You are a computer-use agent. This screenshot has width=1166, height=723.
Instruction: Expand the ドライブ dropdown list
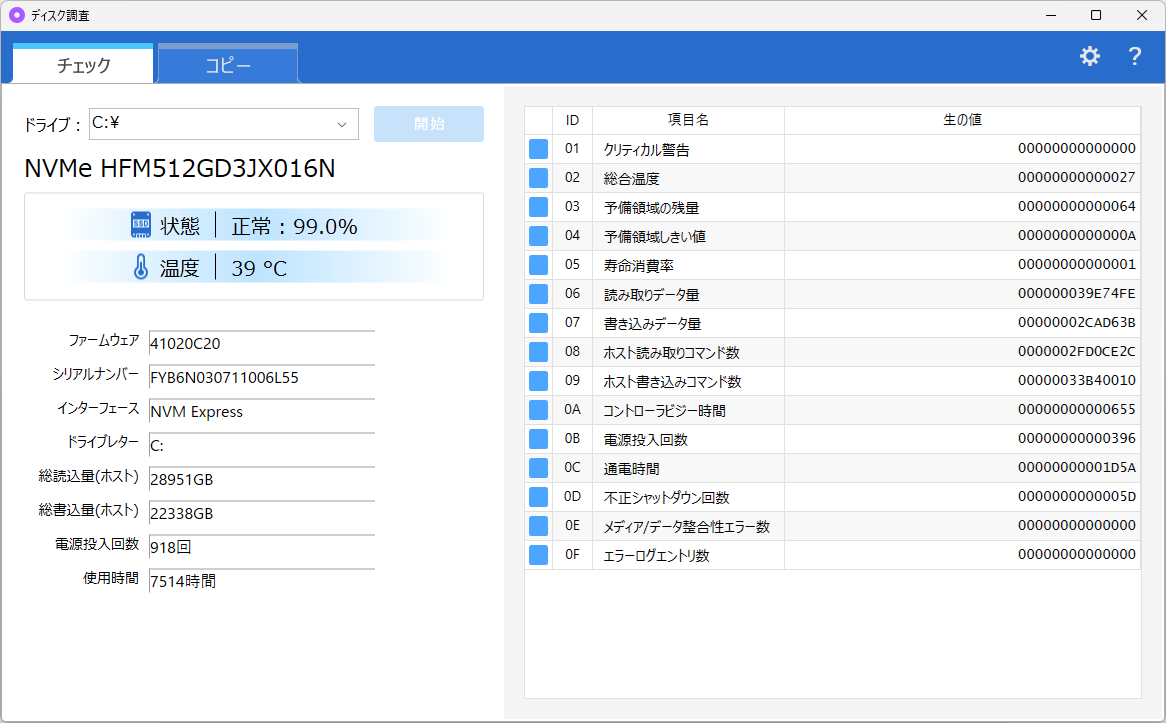pos(342,124)
